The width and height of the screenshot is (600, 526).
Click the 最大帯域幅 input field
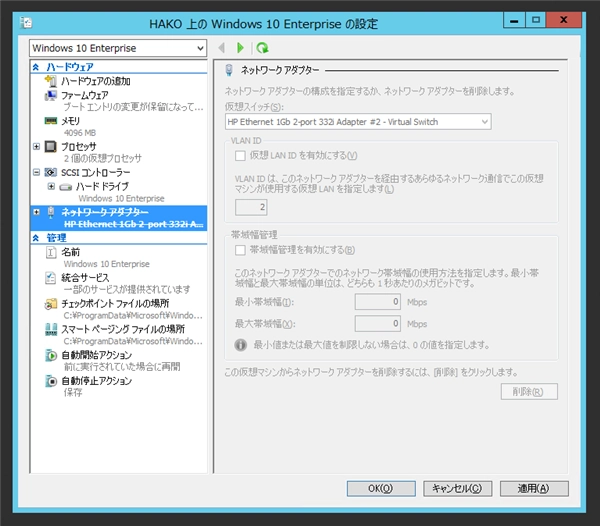378,324
